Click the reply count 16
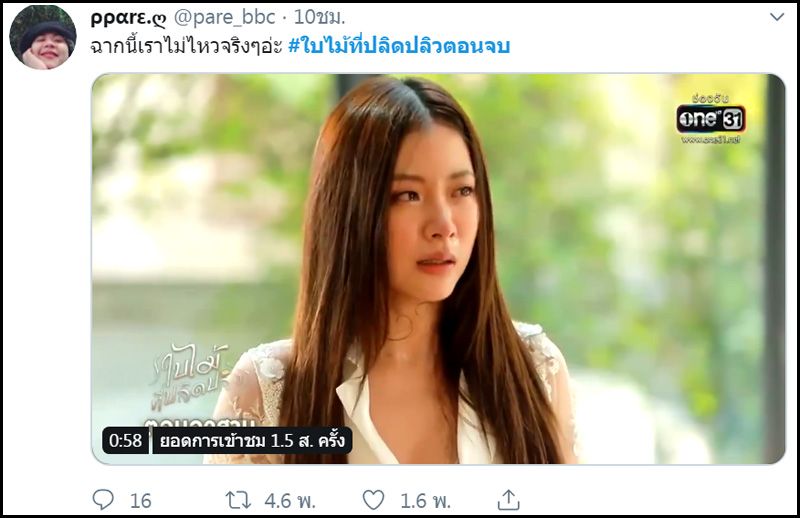 pyautogui.click(x=140, y=501)
